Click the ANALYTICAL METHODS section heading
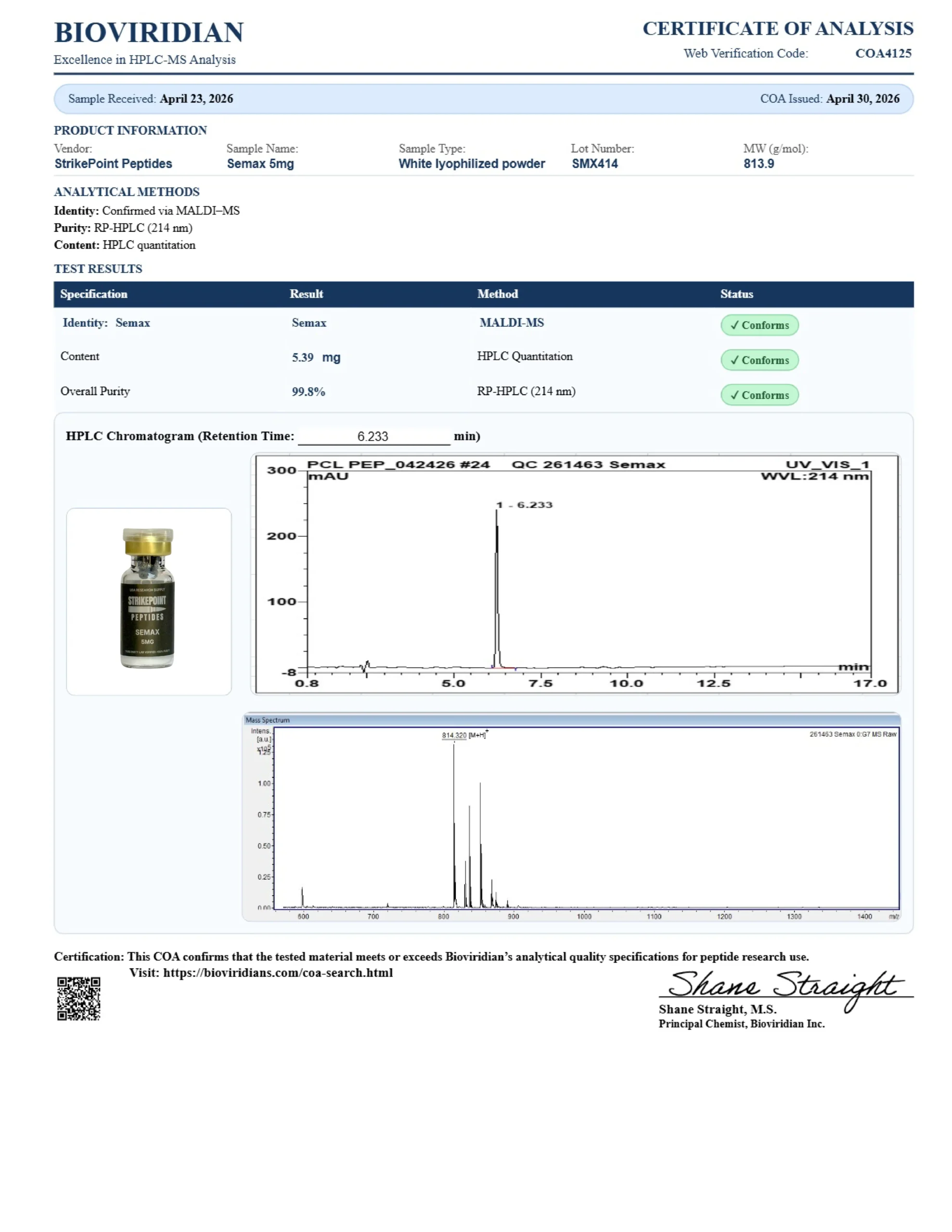 (x=127, y=192)
